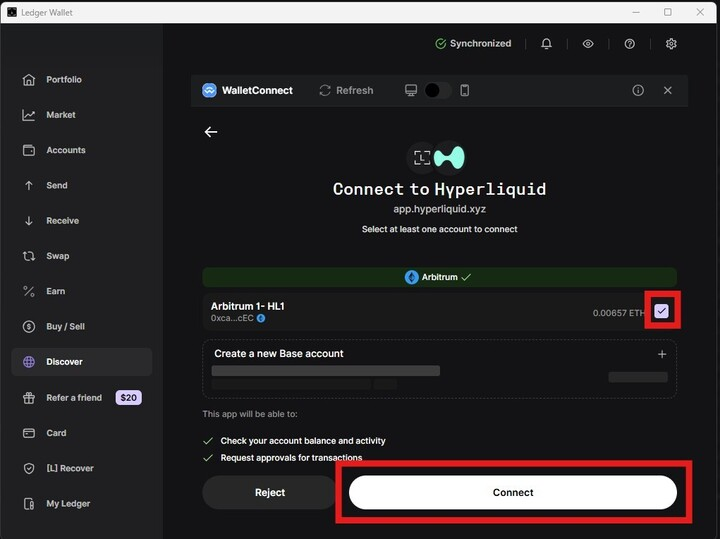Maximize the Ledger Wallet window
Screen dimensions: 720x539
click(668, 12)
